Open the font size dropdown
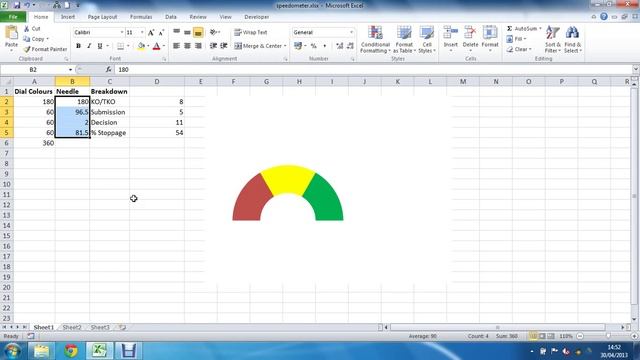 tap(142, 32)
